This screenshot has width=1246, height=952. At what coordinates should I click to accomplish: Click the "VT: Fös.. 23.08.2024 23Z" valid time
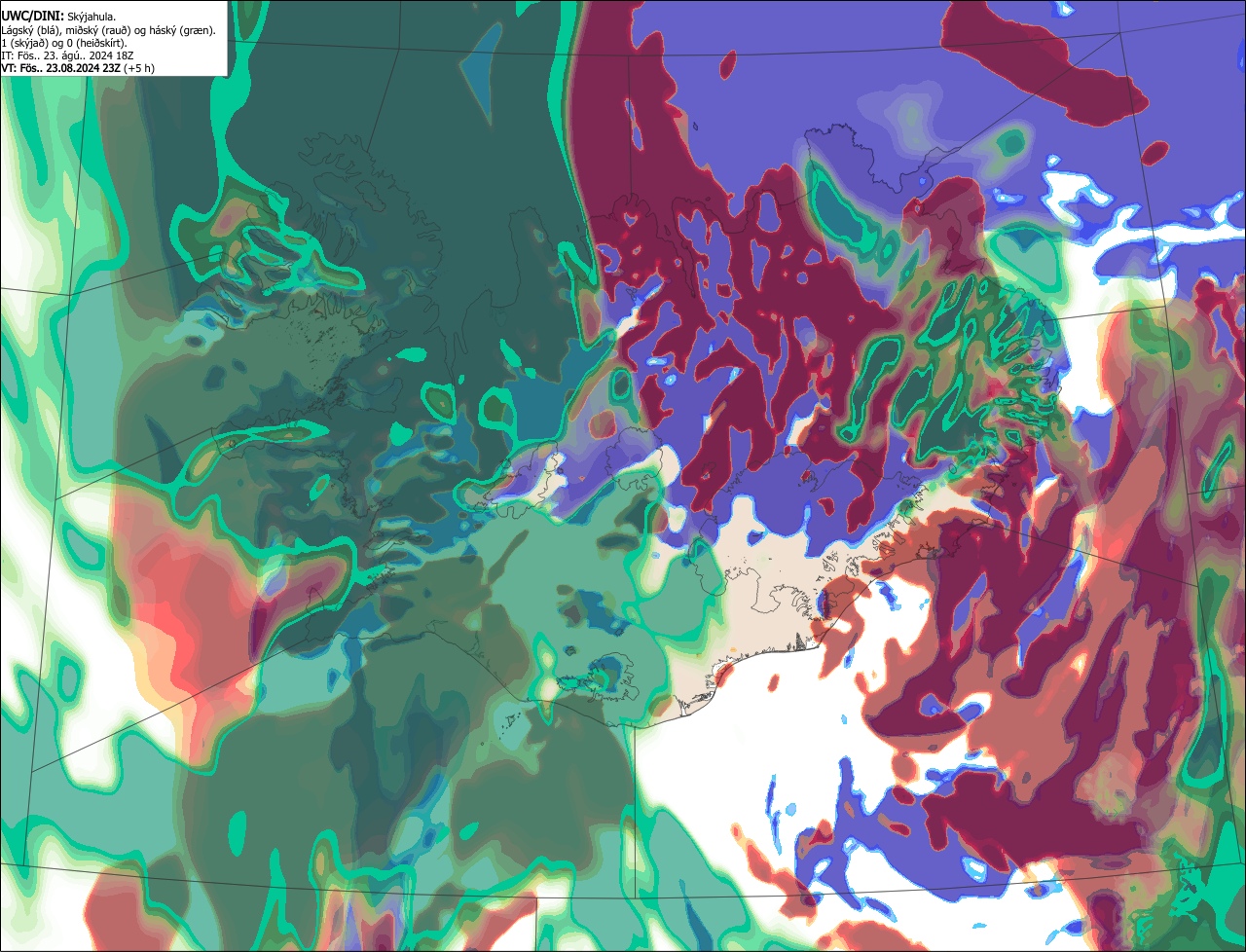point(60,68)
